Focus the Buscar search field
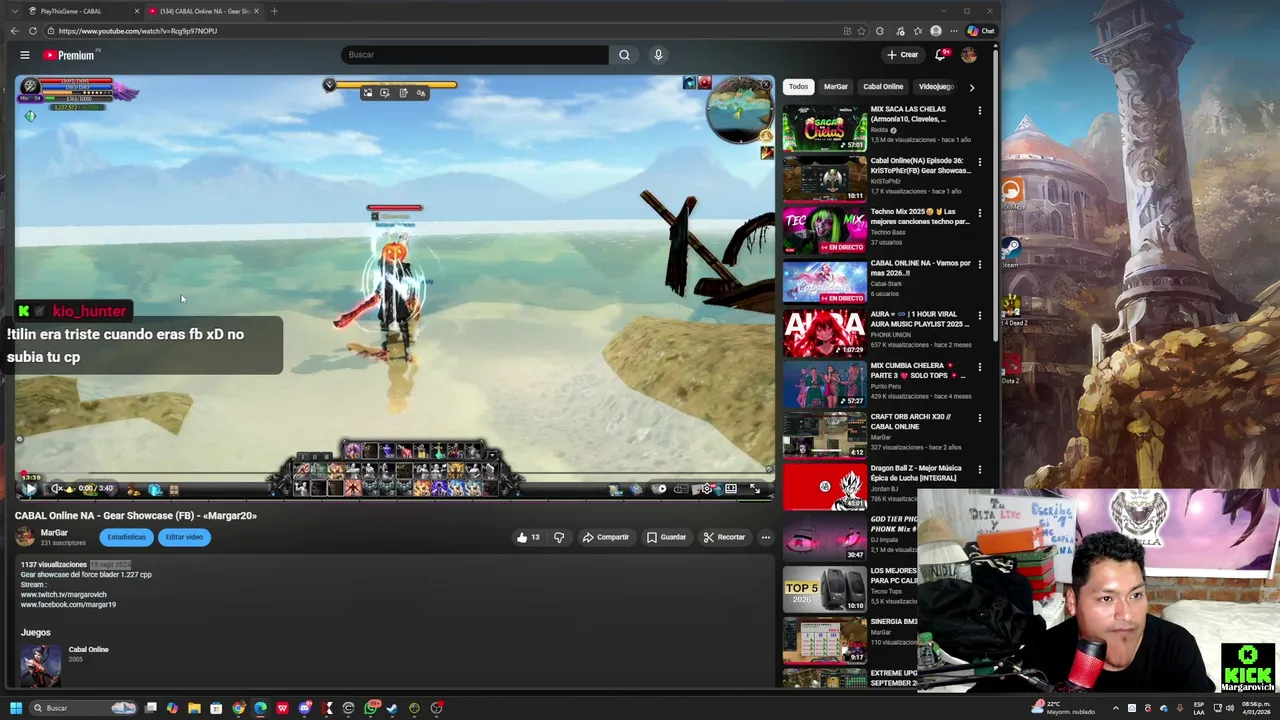This screenshot has width=1280, height=720. [x=475, y=55]
